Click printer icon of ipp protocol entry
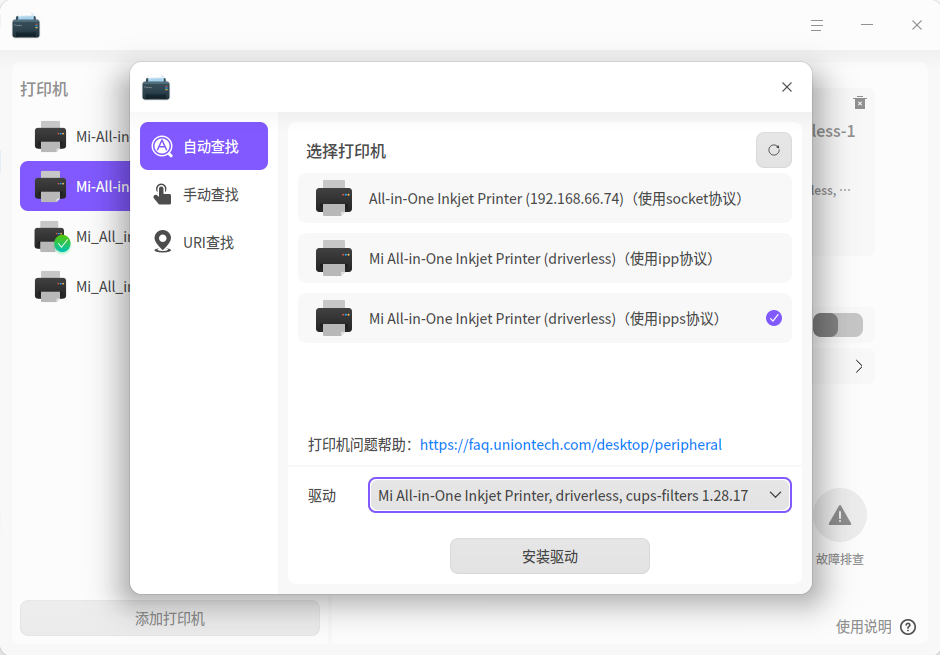The image size is (940, 655). [x=334, y=258]
